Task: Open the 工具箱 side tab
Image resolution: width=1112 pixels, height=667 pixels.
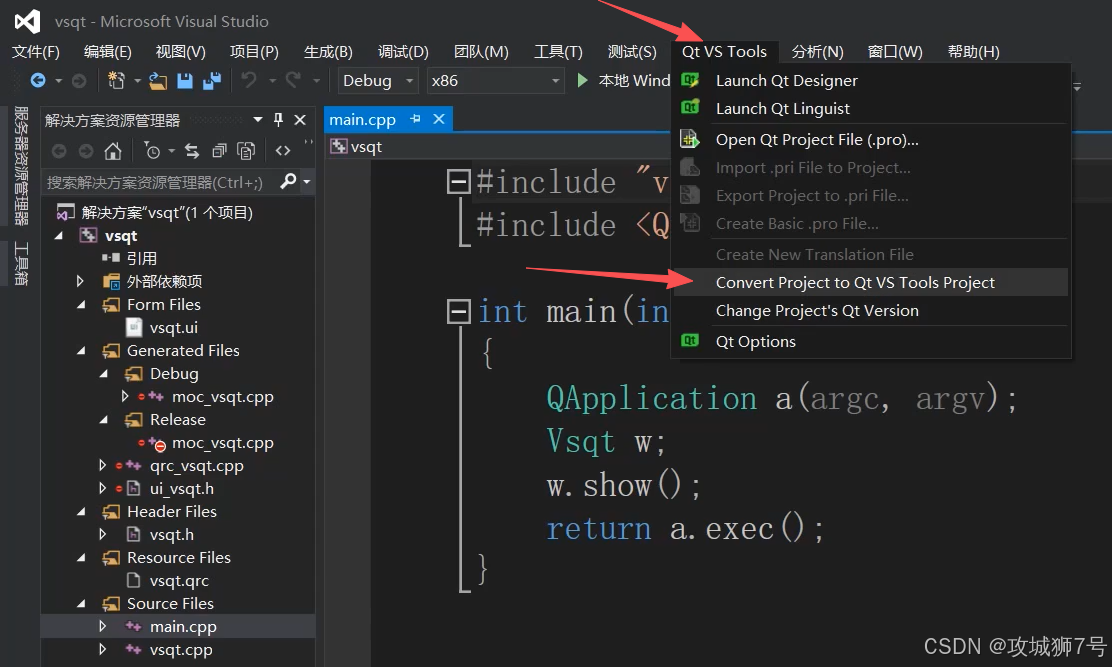Action: click(21, 263)
